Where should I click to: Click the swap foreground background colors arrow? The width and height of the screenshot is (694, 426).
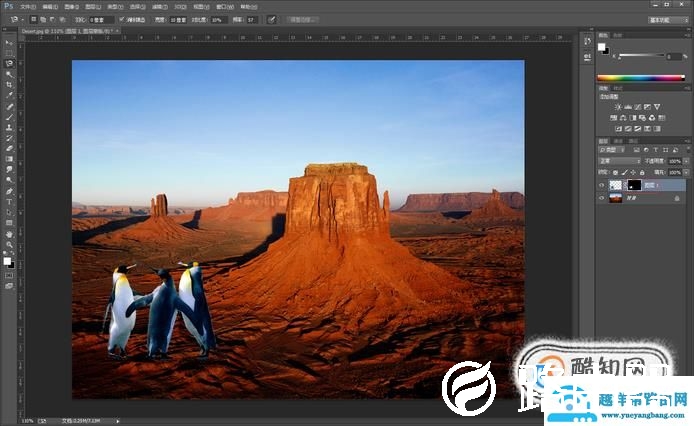(x=12, y=255)
